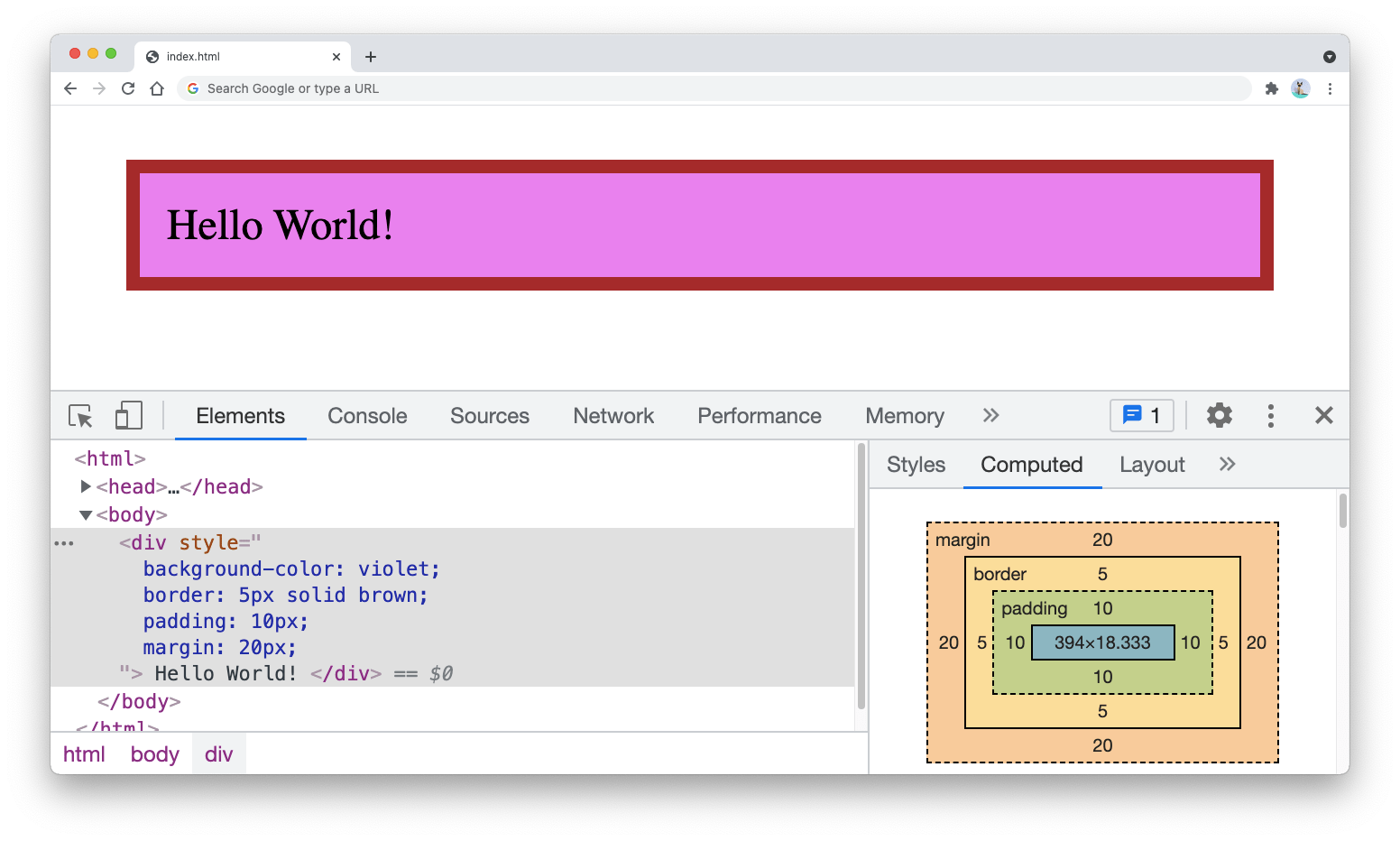1400x841 pixels.
Task: Open DevTools settings gear
Action: (1219, 415)
